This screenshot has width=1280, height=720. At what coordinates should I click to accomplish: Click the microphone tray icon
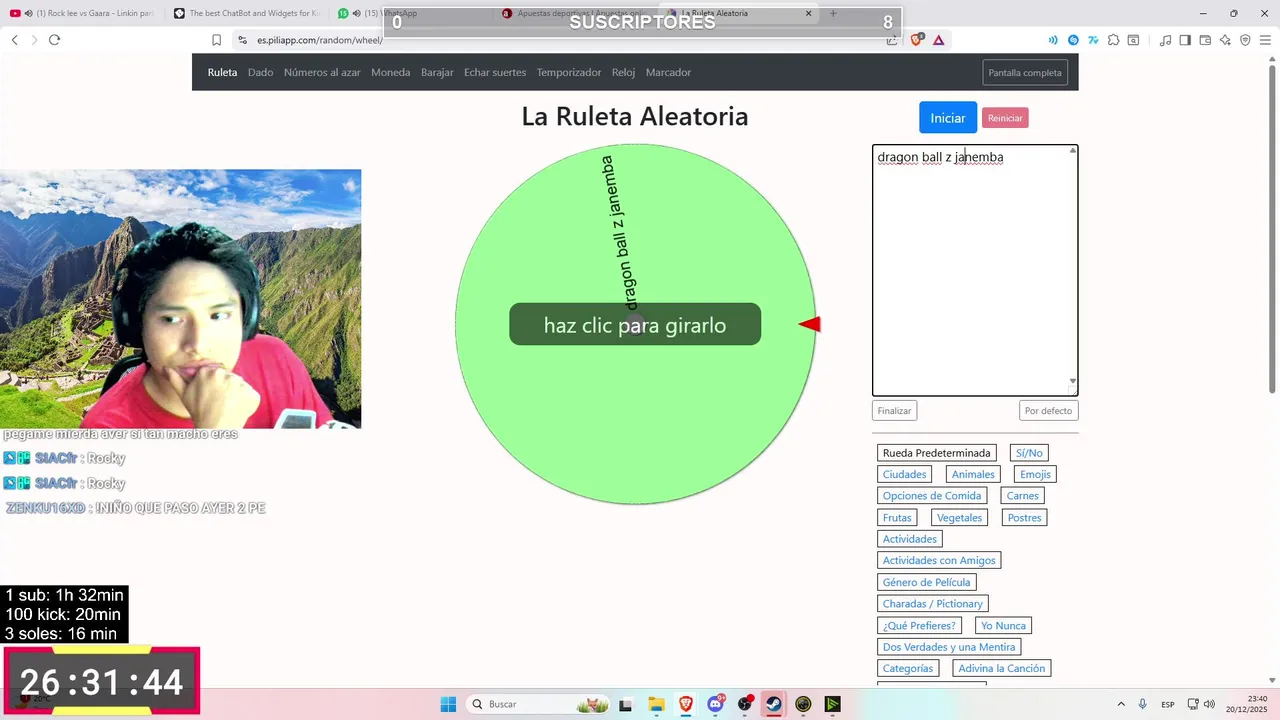pyautogui.click(x=1143, y=704)
